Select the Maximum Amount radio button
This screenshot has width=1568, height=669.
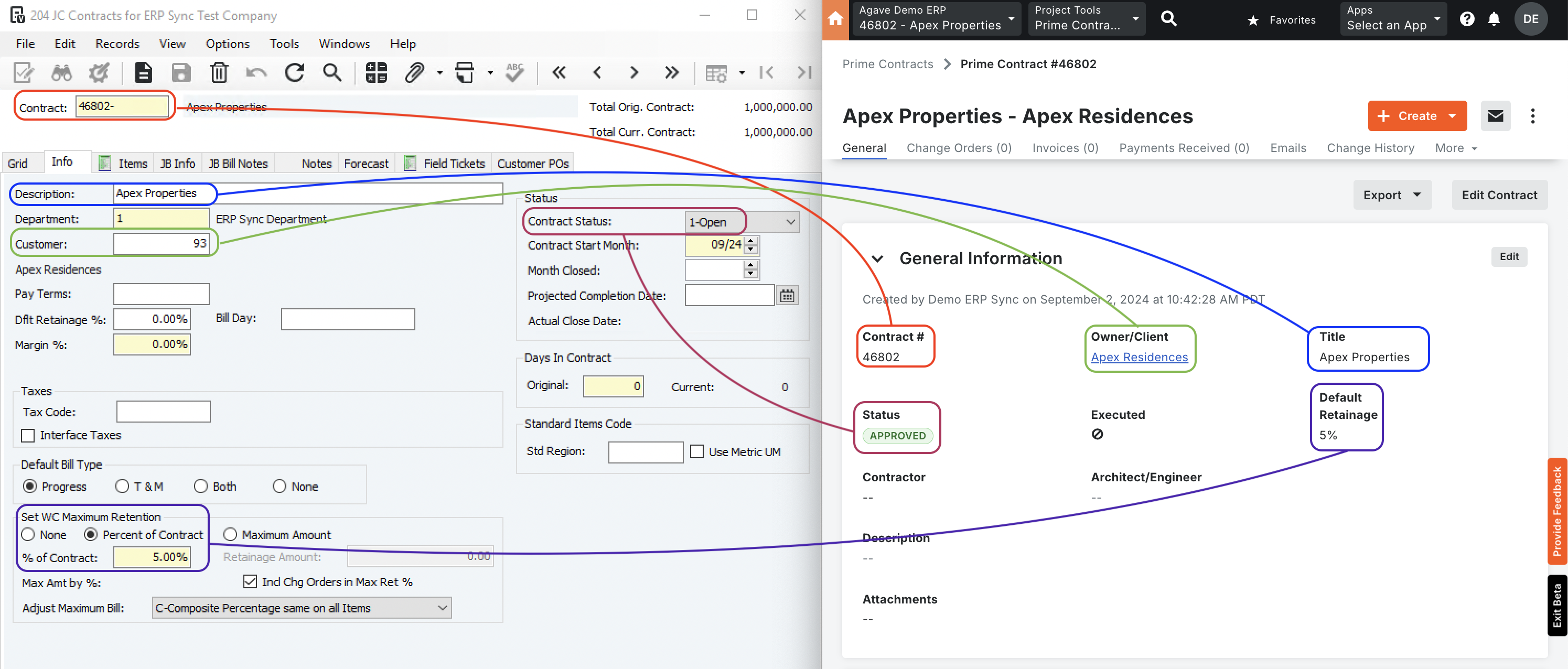point(230,534)
